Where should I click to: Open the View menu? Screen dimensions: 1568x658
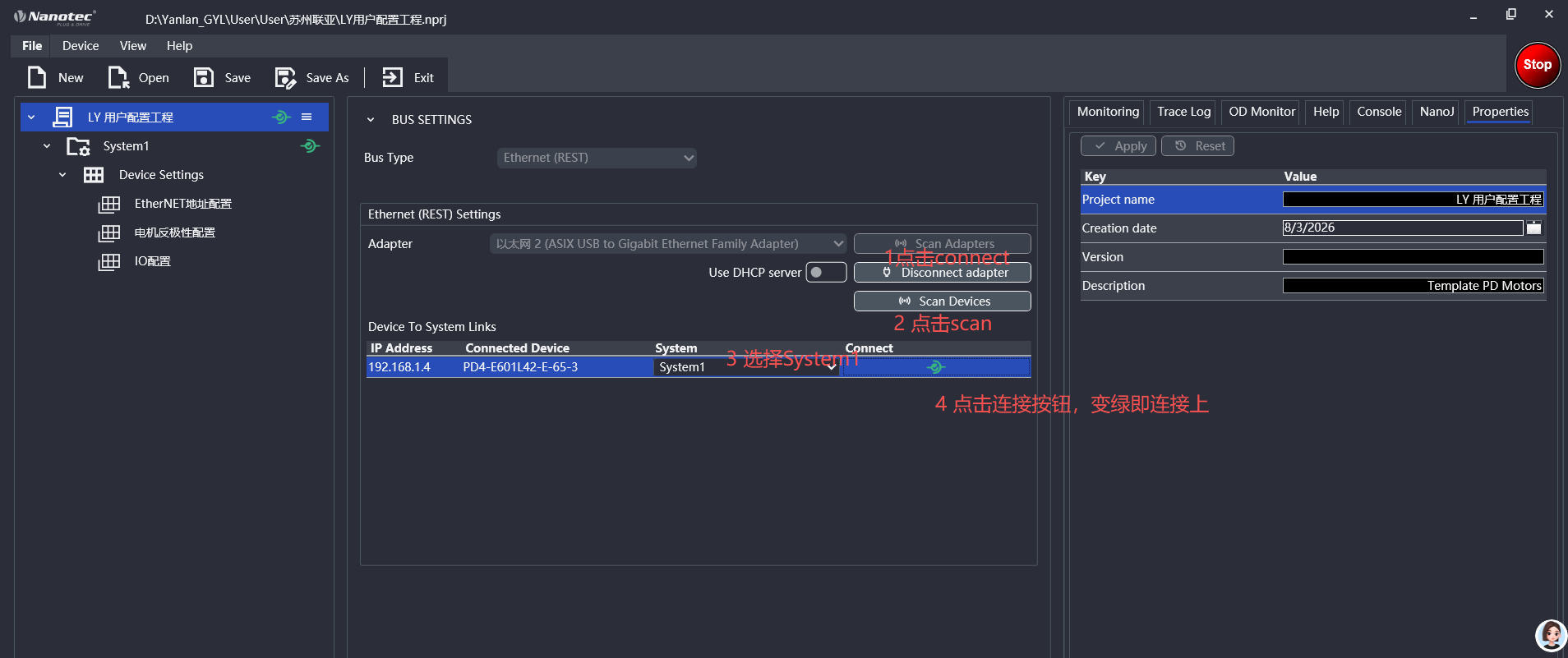tap(132, 46)
